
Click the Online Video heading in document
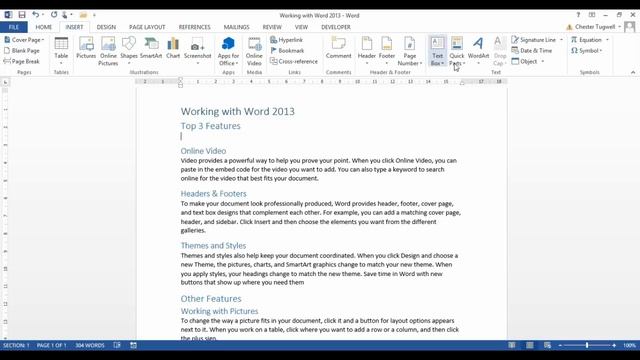(203, 151)
